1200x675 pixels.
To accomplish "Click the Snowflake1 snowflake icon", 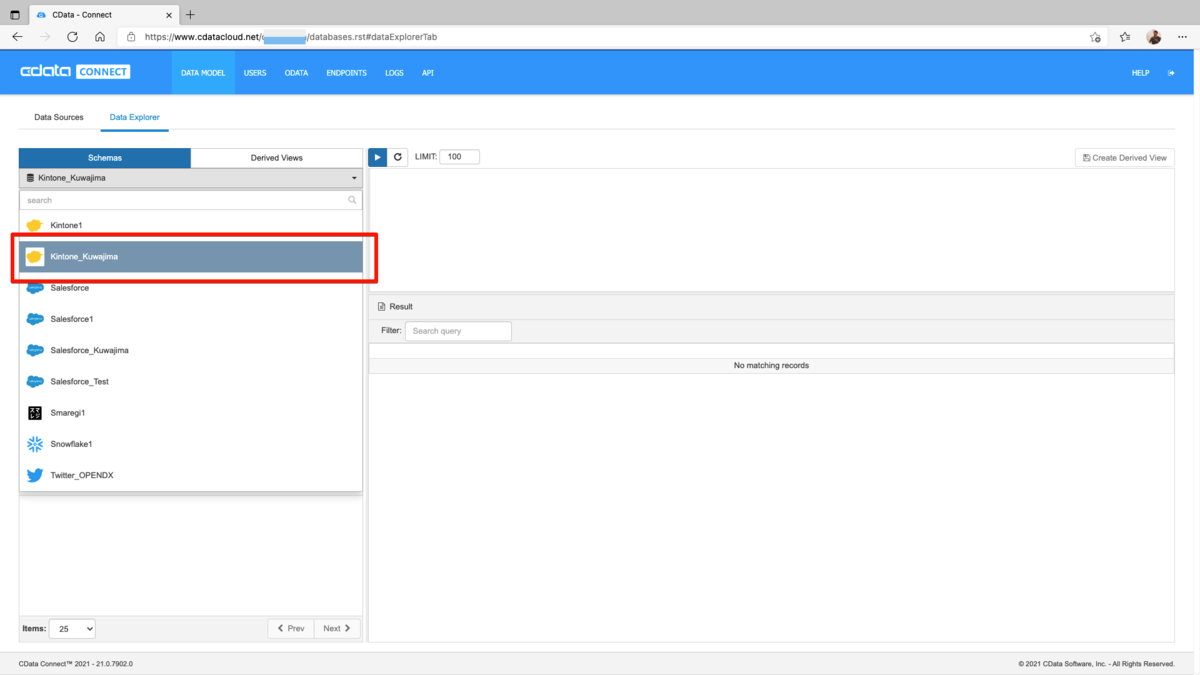I will point(35,444).
